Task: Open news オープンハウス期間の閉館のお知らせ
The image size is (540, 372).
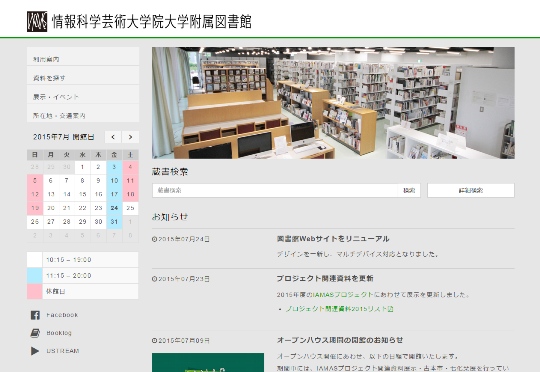Action: coord(340,340)
